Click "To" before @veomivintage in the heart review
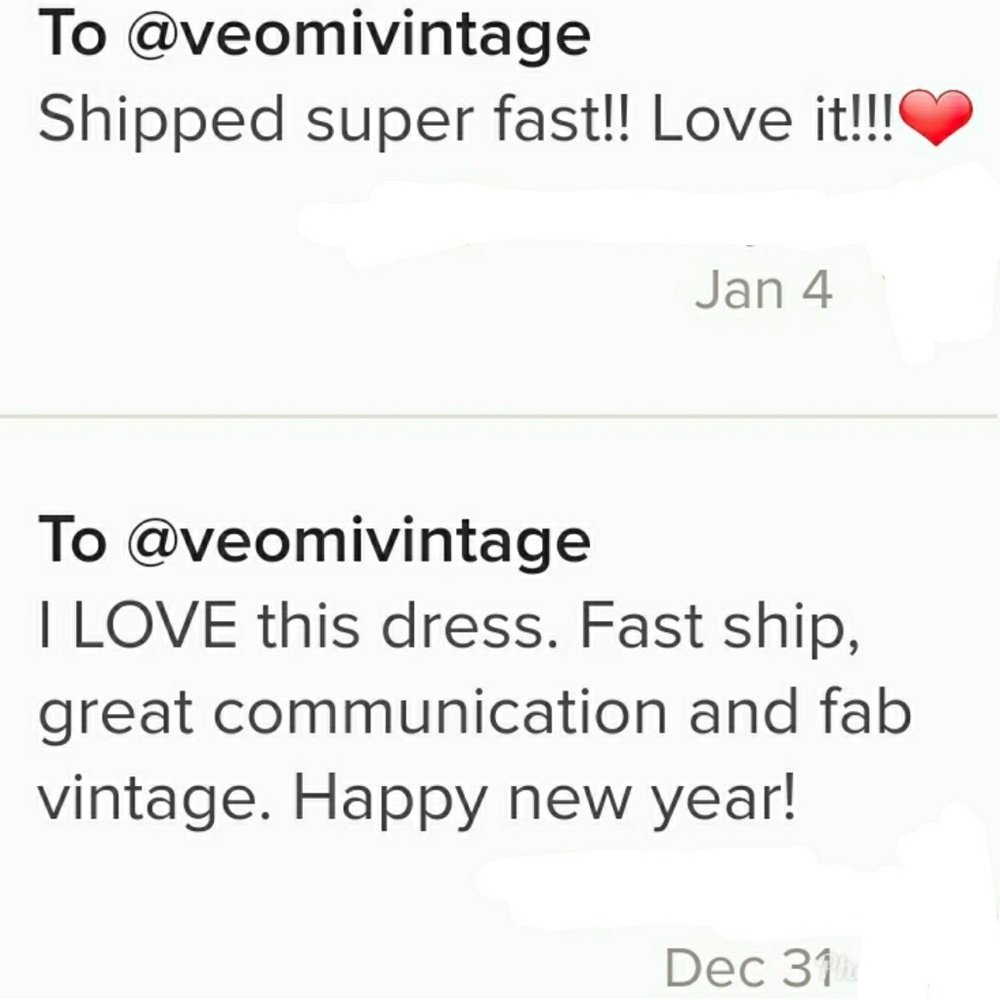 [71, 37]
